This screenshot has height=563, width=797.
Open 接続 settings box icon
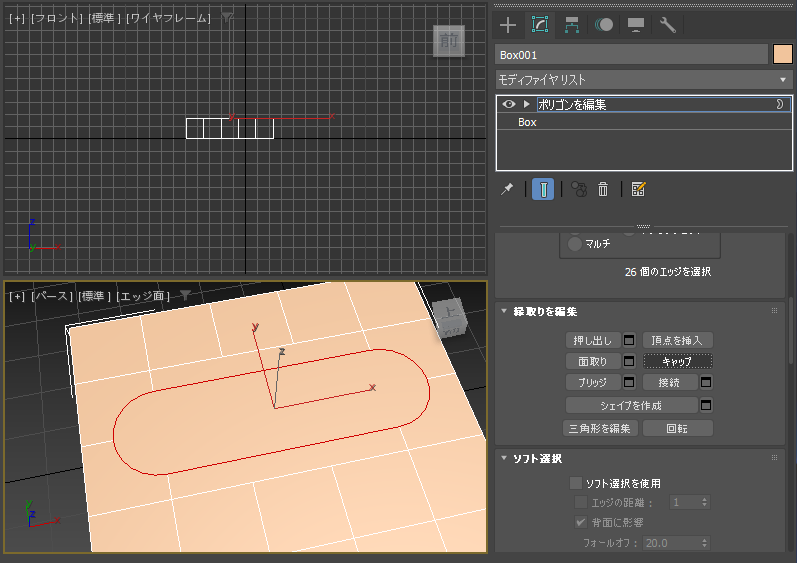(706, 382)
